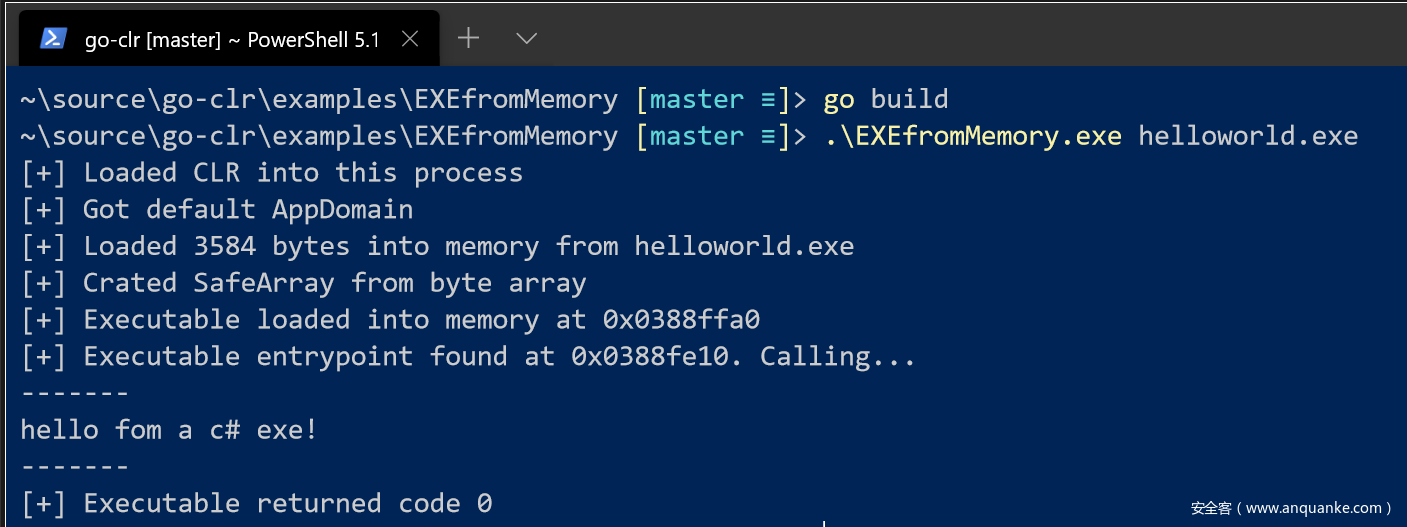Click the dashed separator above the hello output
This screenshot has width=1407, height=527.
(x=75, y=393)
